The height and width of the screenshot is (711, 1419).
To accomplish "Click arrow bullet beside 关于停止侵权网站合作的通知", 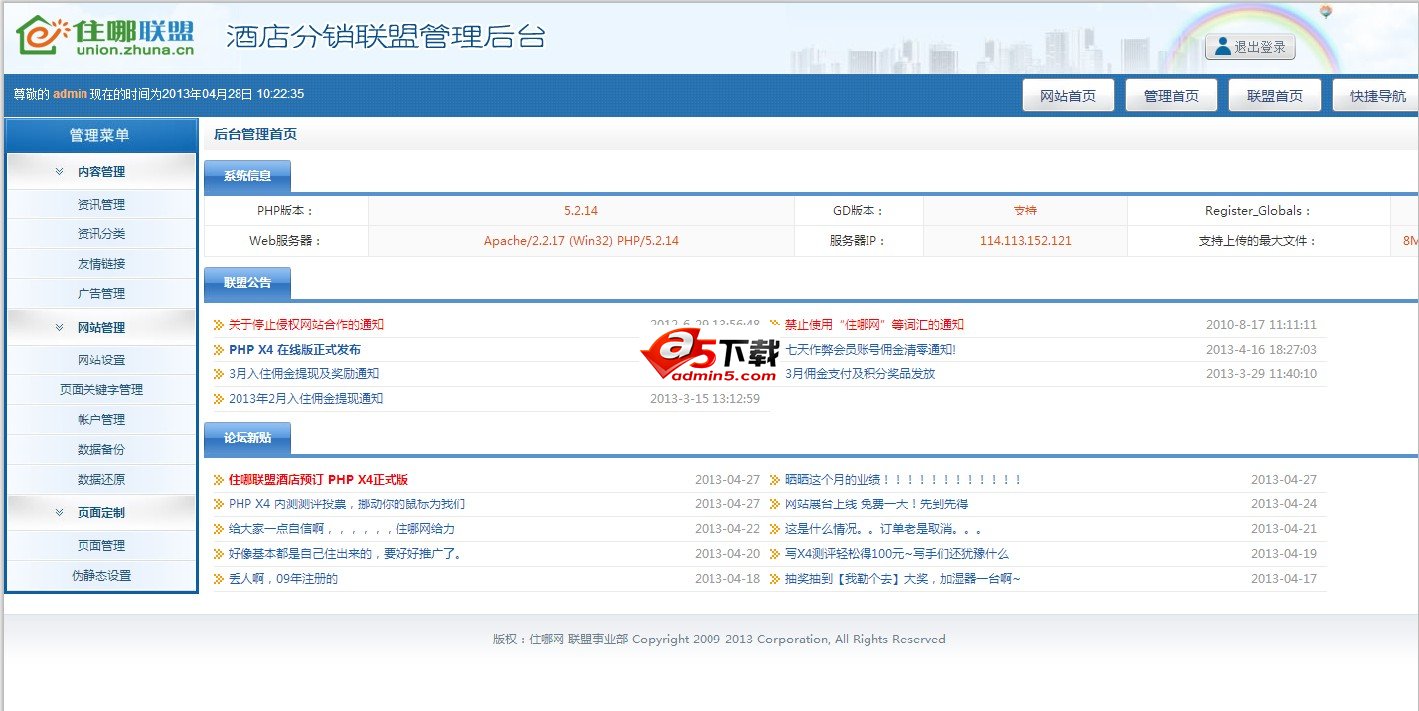I will pos(219,325).
